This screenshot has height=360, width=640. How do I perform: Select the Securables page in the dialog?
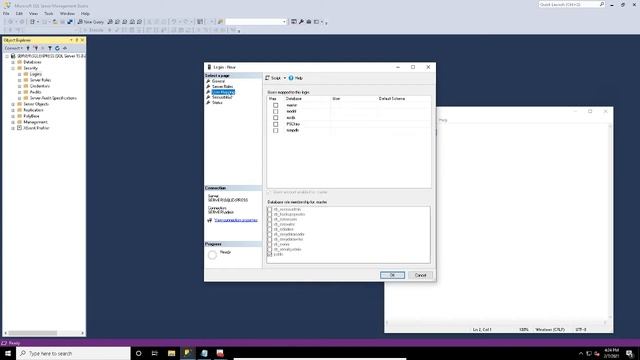pos(222,97)
